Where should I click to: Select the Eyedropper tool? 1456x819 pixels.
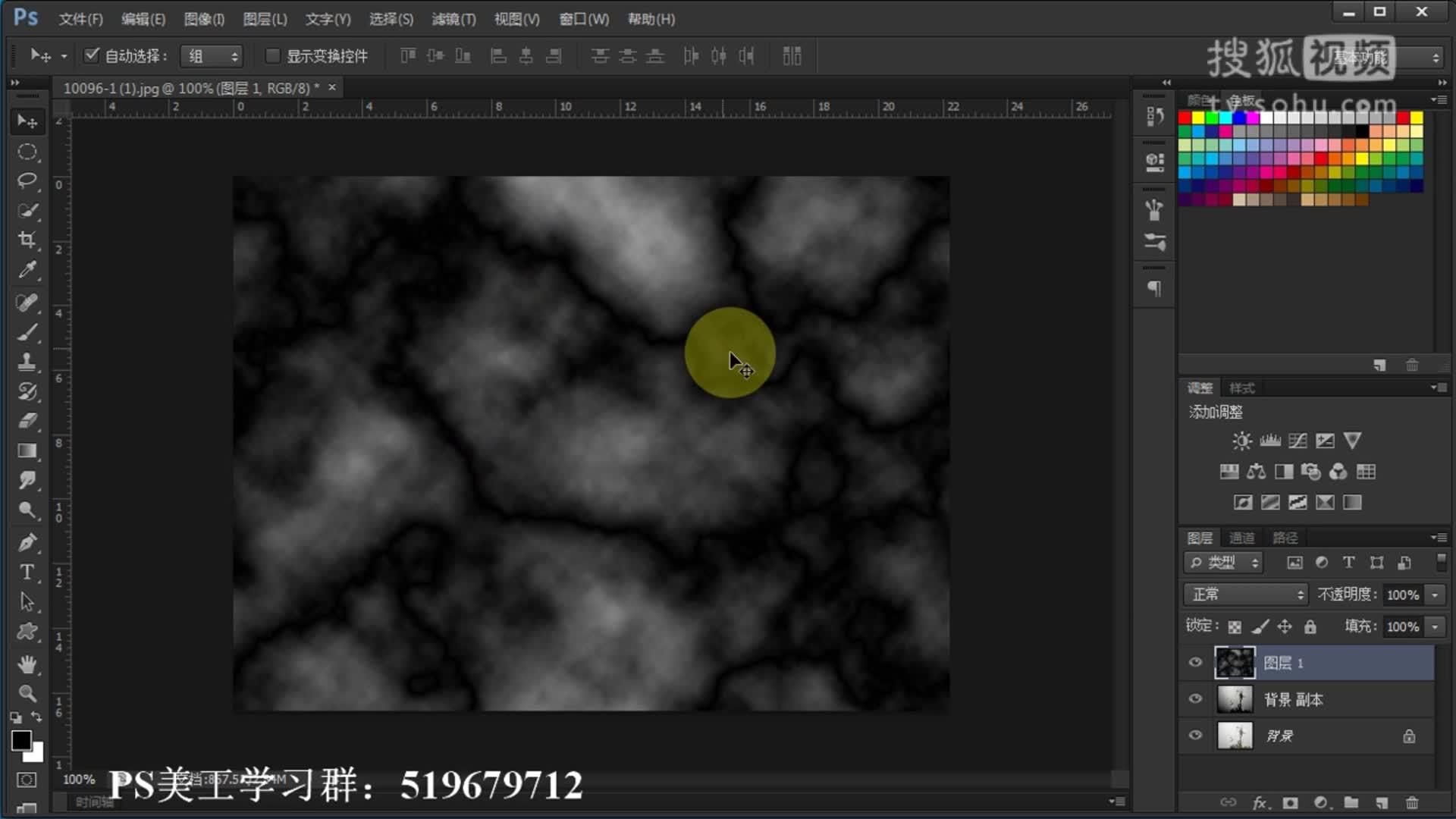[27, 270]
